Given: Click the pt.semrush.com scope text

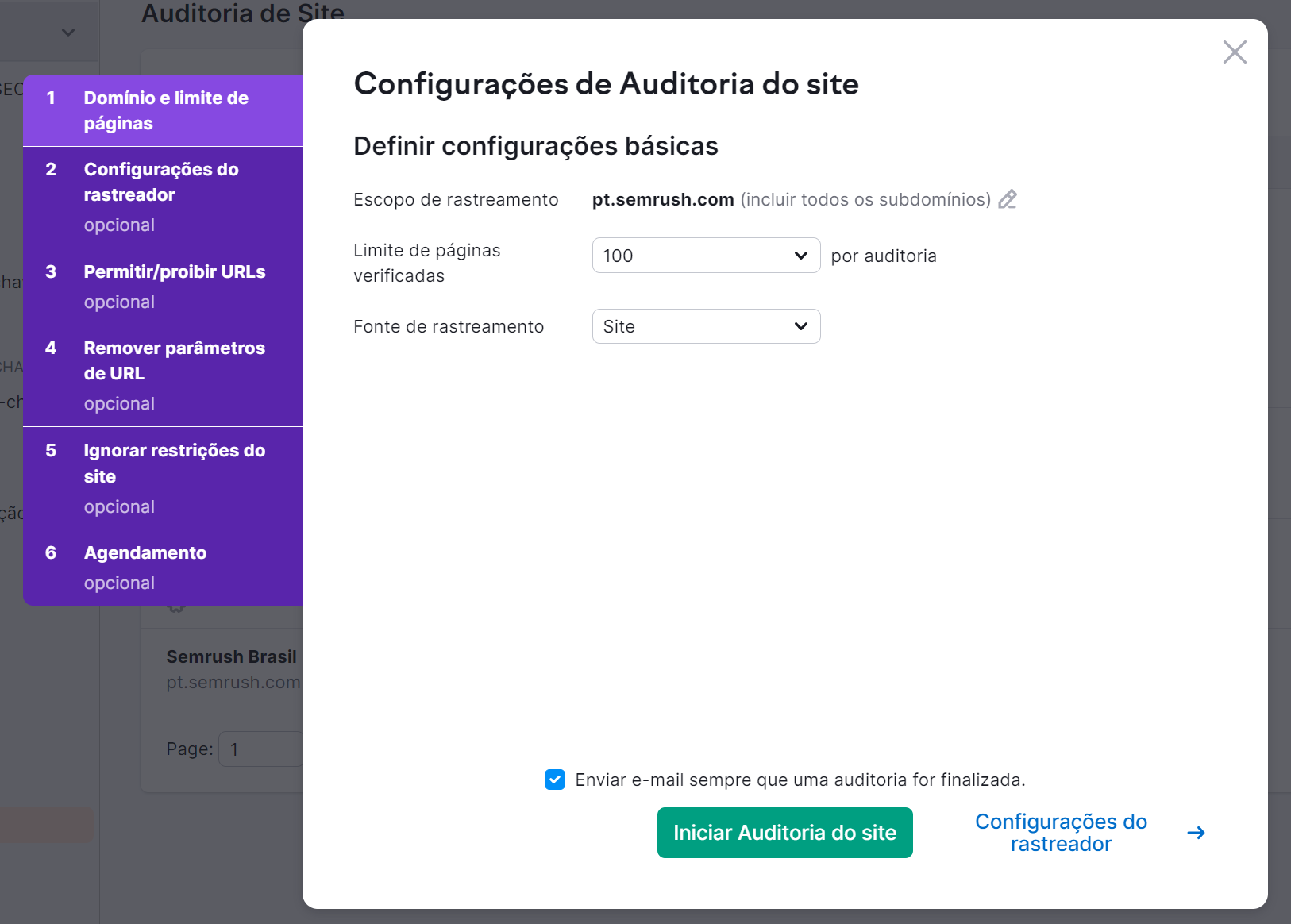Looking at the screenshot, I should (663, 199).
